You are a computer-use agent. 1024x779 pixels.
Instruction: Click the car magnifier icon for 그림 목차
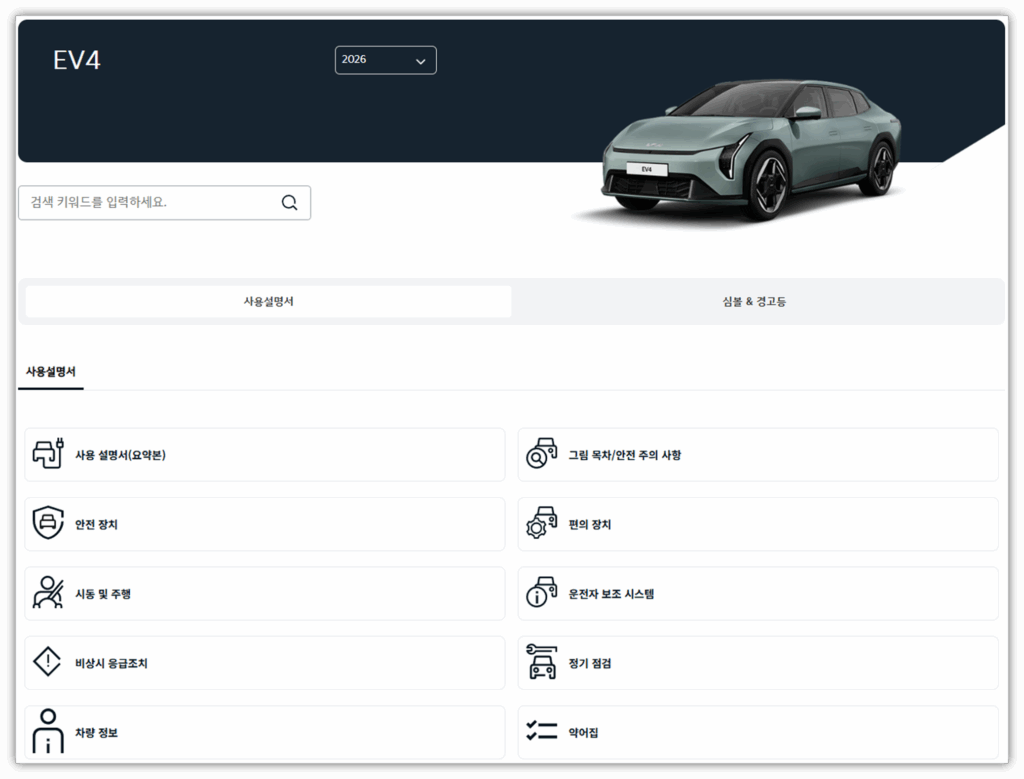541,455
